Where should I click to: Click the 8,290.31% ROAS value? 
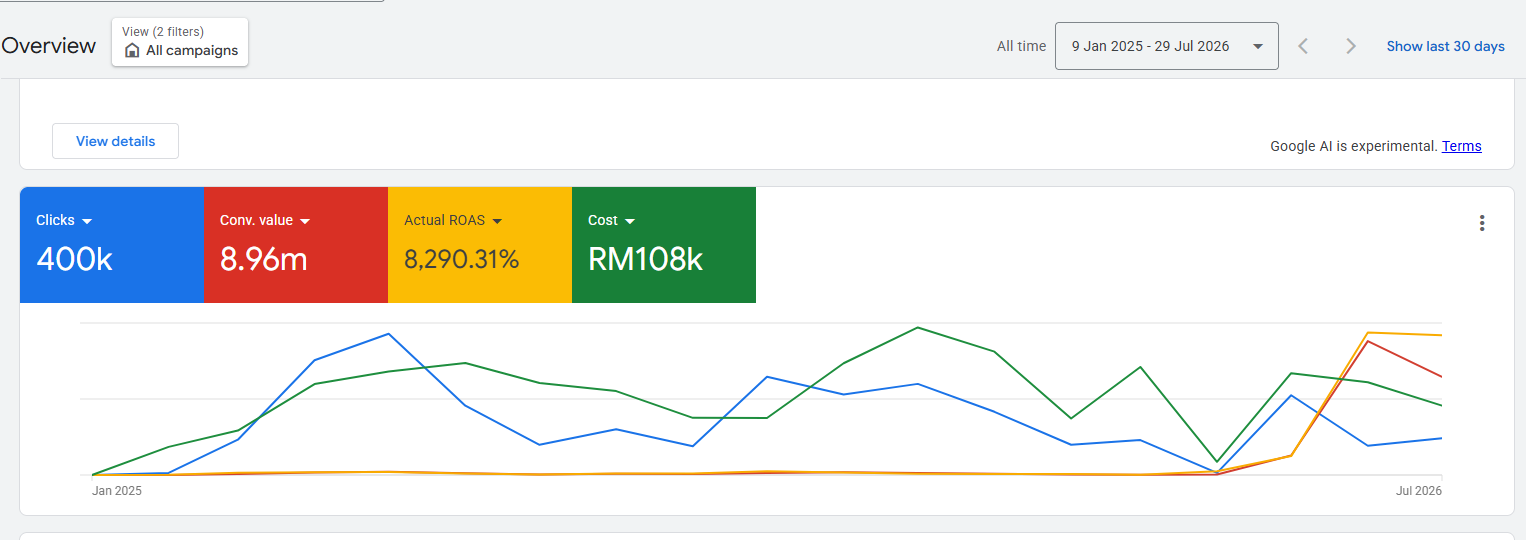462,260
